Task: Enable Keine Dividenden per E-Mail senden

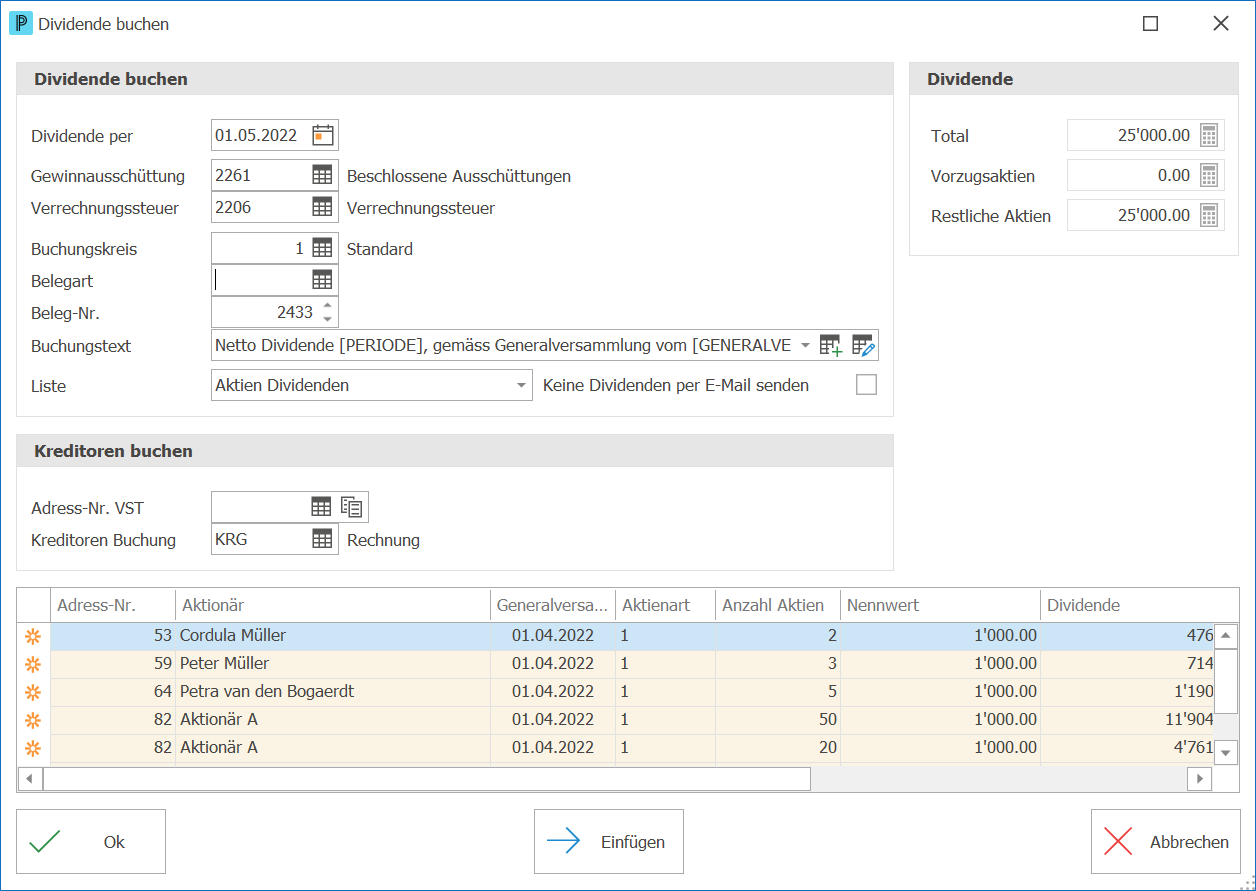Action: tap(866, 385)
